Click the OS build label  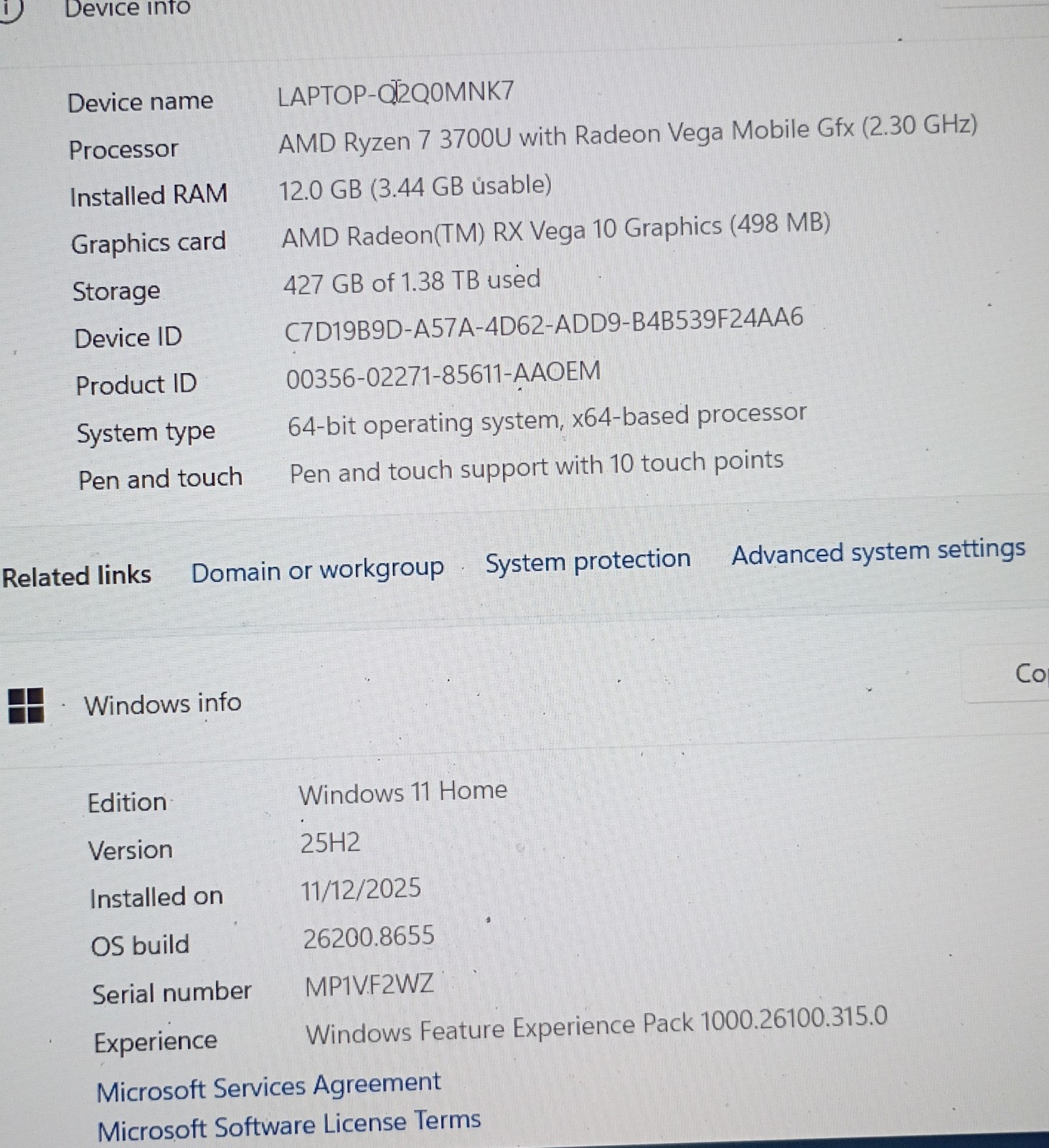pyautogui.click(x=140, y=945)
